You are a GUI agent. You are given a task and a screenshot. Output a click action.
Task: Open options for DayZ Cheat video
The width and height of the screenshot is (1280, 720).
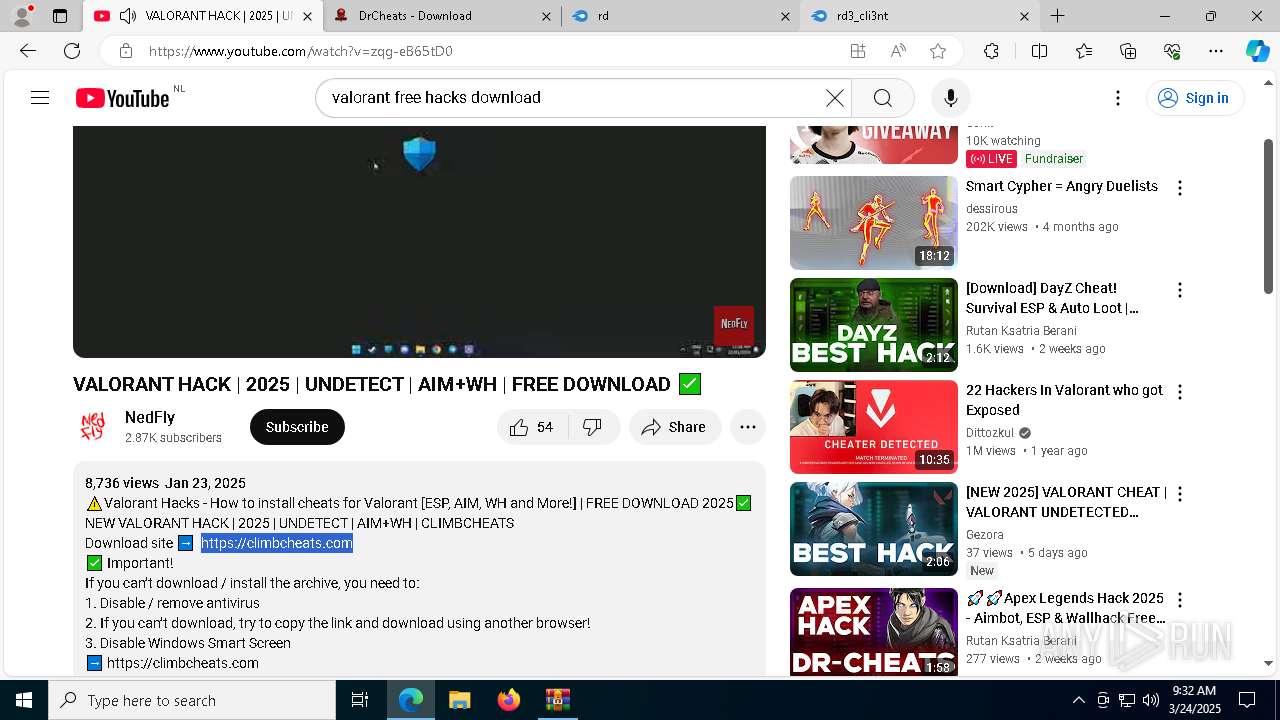pyautogui.click(x=1180, y=290)
